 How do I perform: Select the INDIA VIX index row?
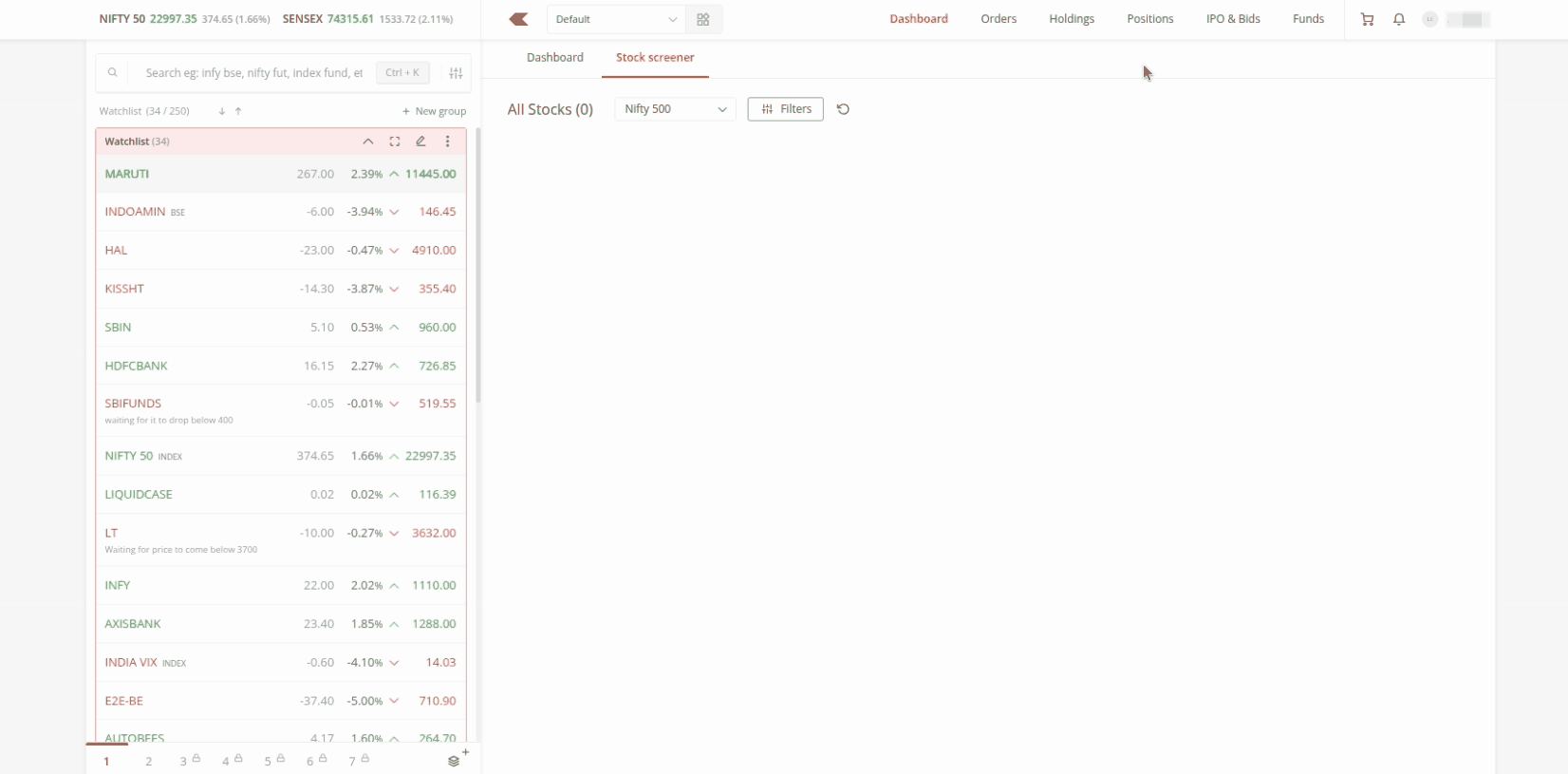281,663
